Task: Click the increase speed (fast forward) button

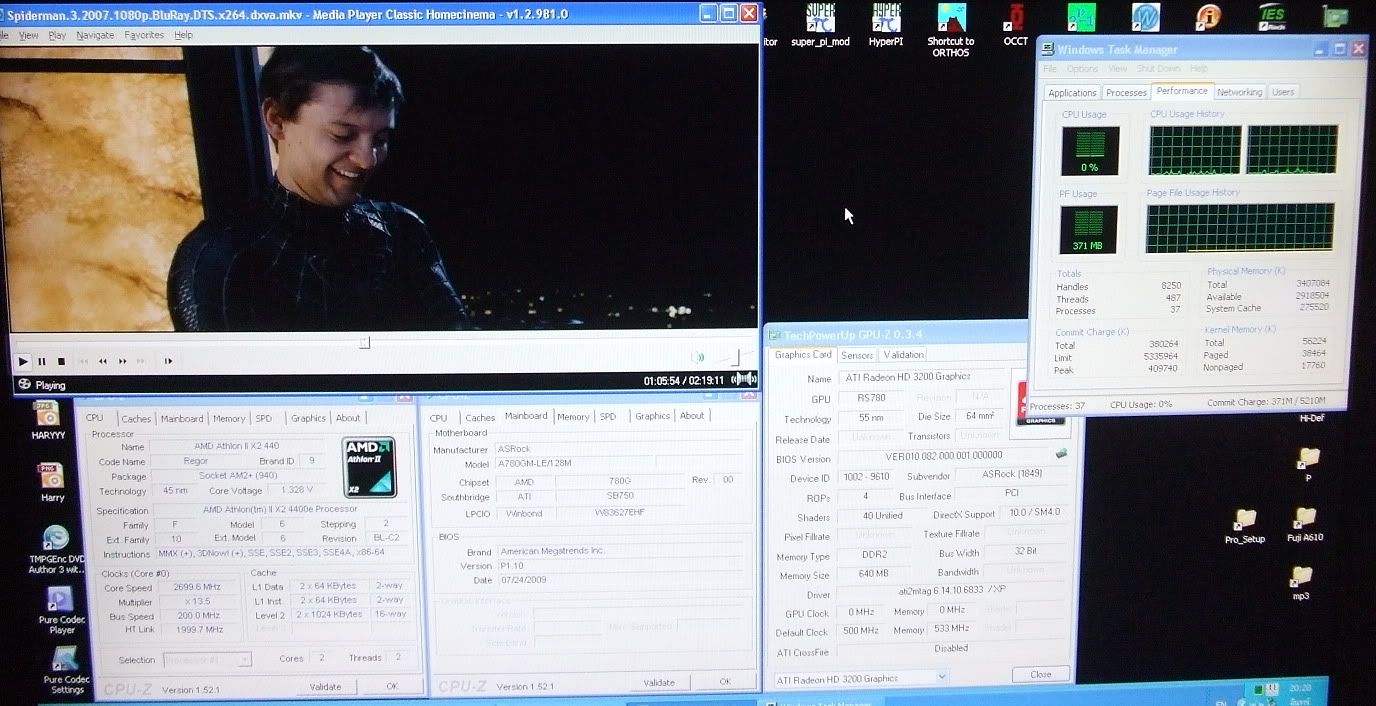Action: coord(123,361)
